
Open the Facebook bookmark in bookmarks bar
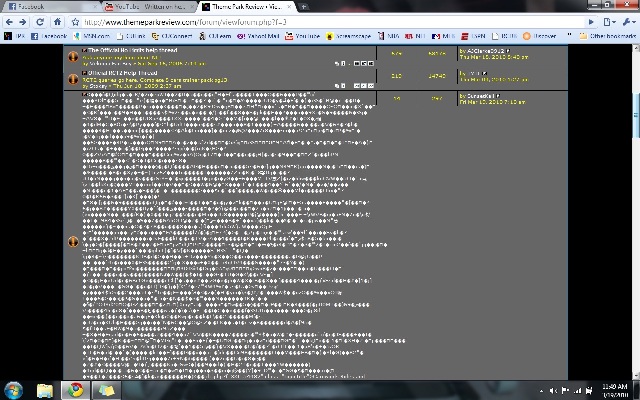(x=49, y=36)
